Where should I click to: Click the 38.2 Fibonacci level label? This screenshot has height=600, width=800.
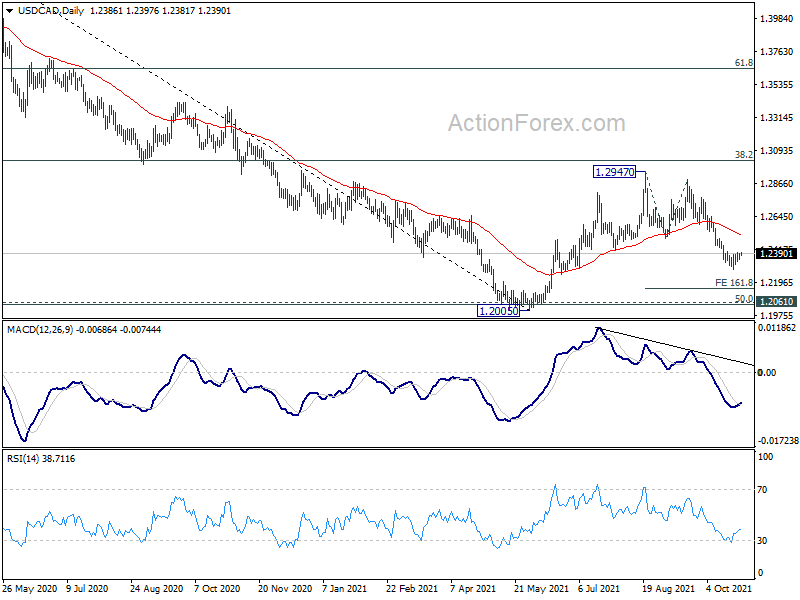click(742, 155)
